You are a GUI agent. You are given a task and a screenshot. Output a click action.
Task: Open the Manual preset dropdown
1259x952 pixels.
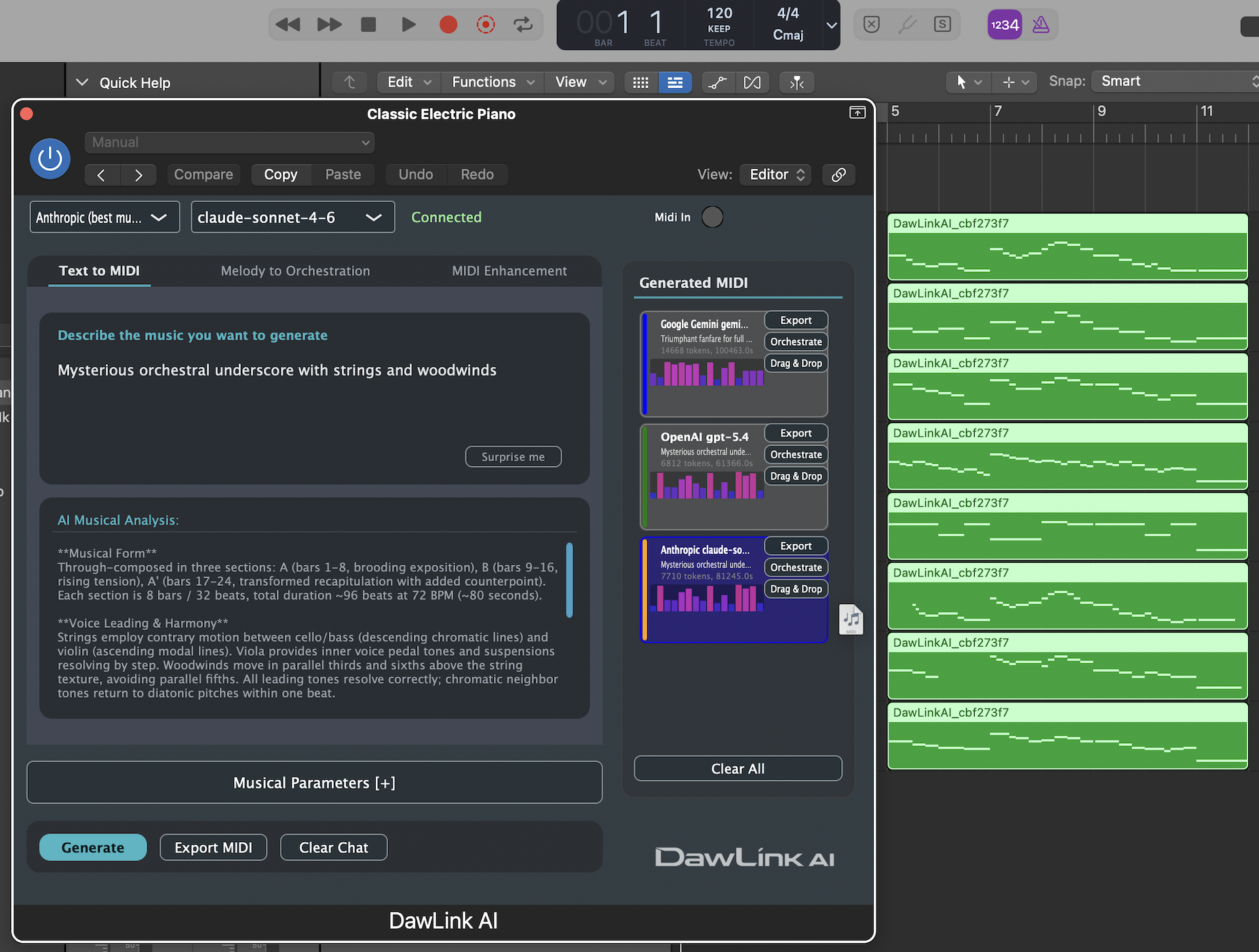229,142
